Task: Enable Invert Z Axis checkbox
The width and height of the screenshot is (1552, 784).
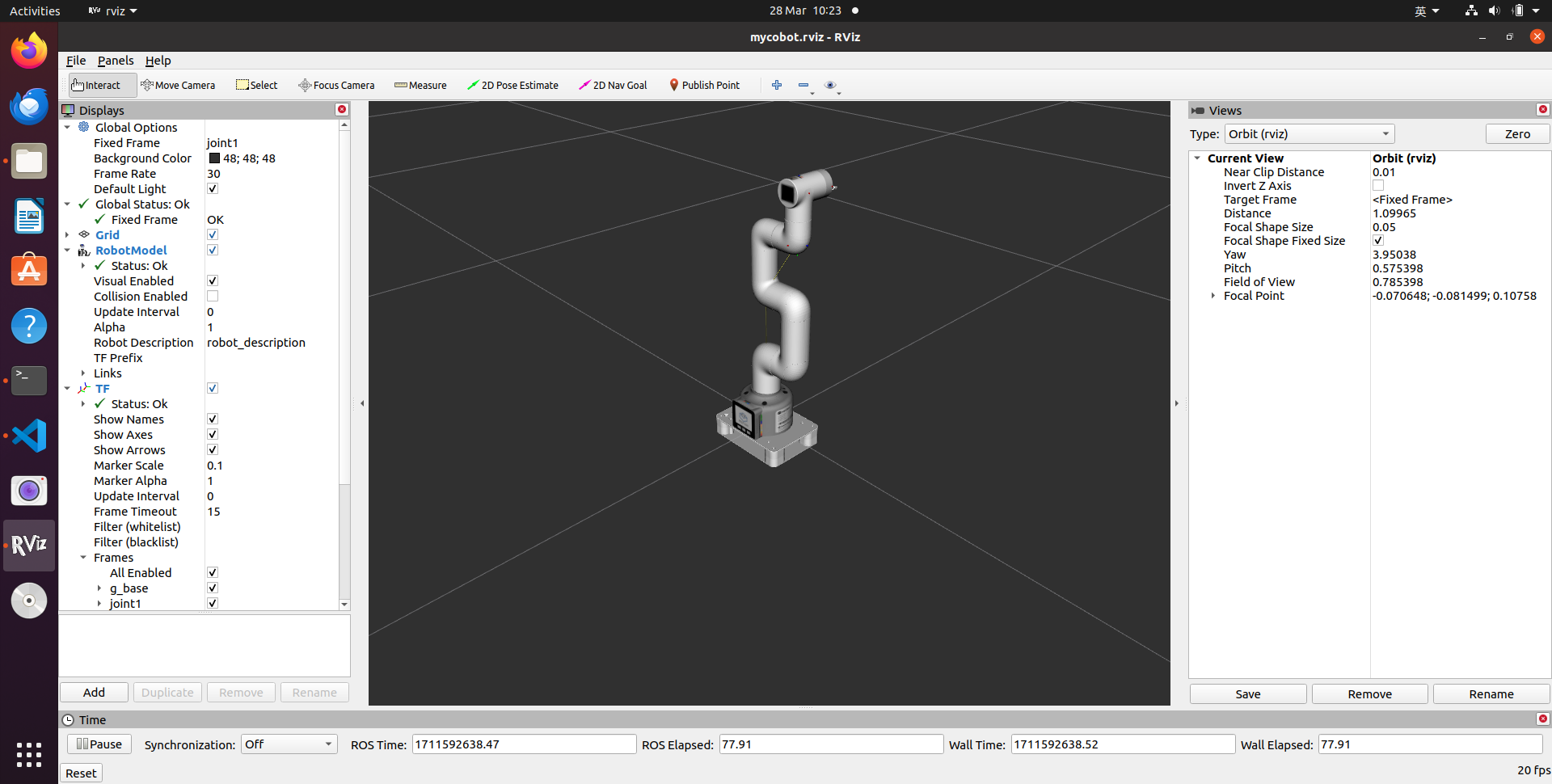Action: (x=1378, y=186)
